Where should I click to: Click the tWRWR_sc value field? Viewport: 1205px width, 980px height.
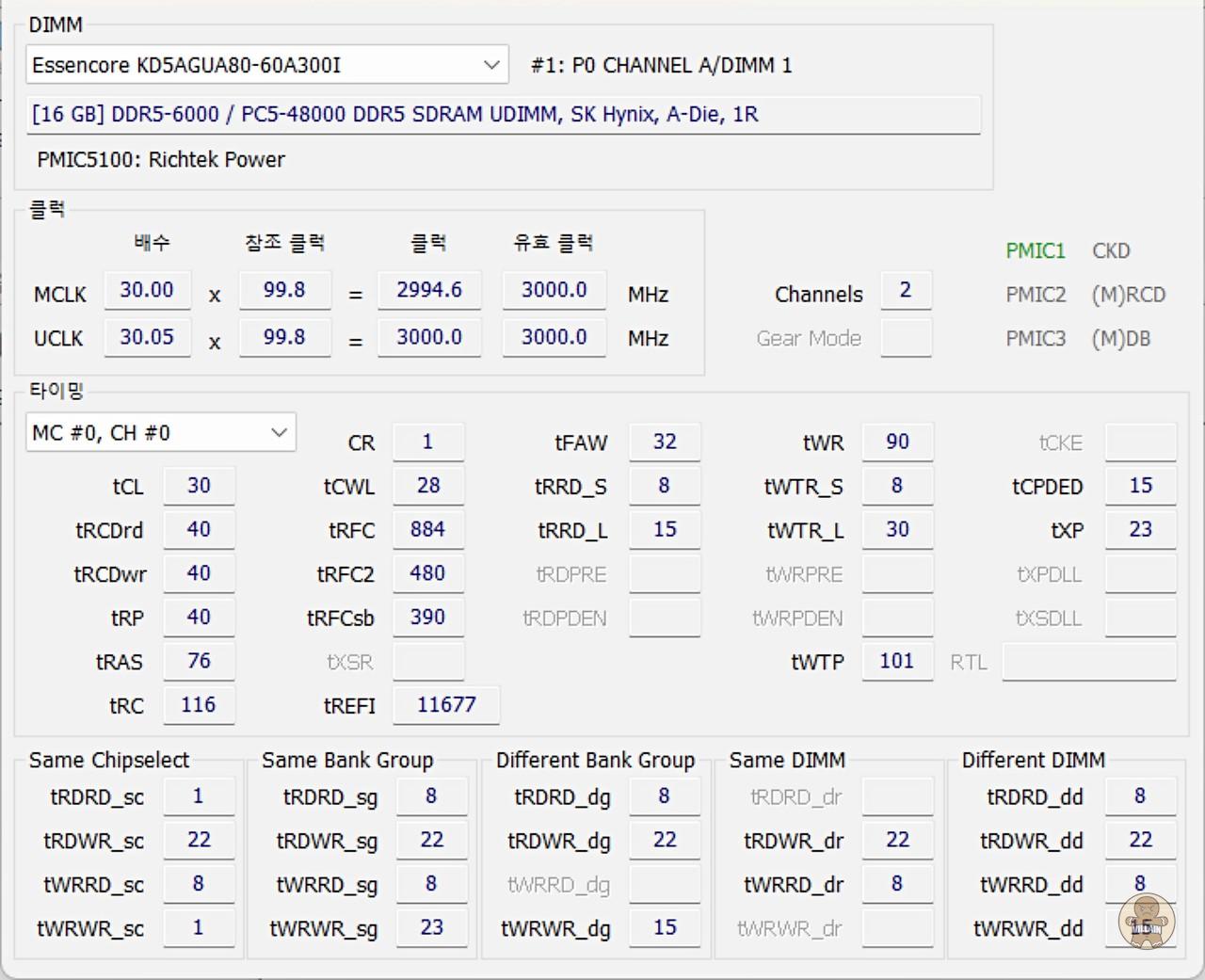(x=199, y=928)
